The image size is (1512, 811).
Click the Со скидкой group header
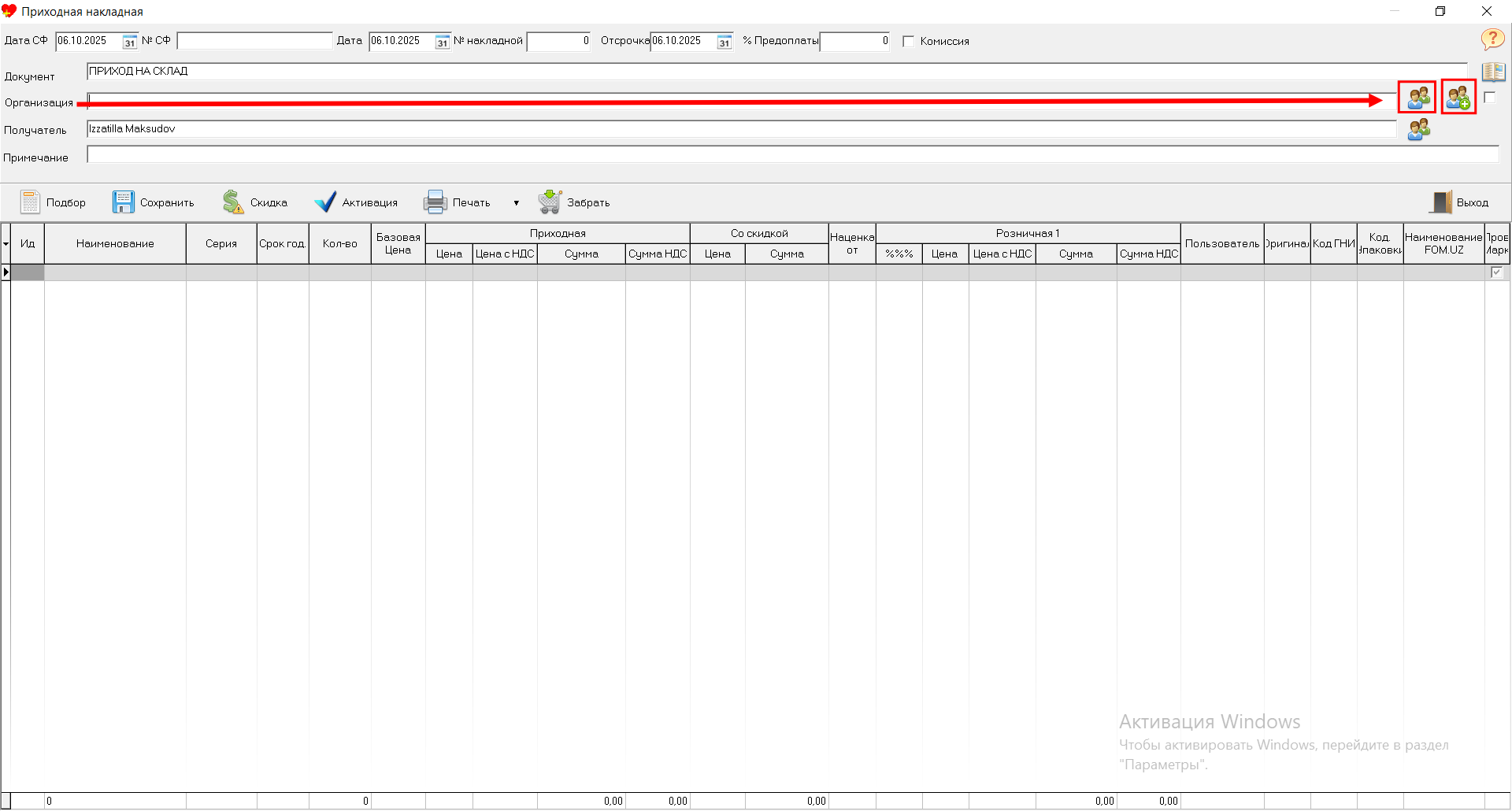coord(759,234)
